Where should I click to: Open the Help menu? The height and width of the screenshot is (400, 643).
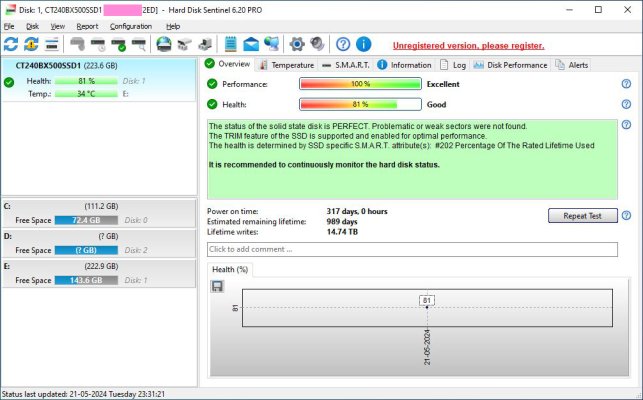(173, 26)
